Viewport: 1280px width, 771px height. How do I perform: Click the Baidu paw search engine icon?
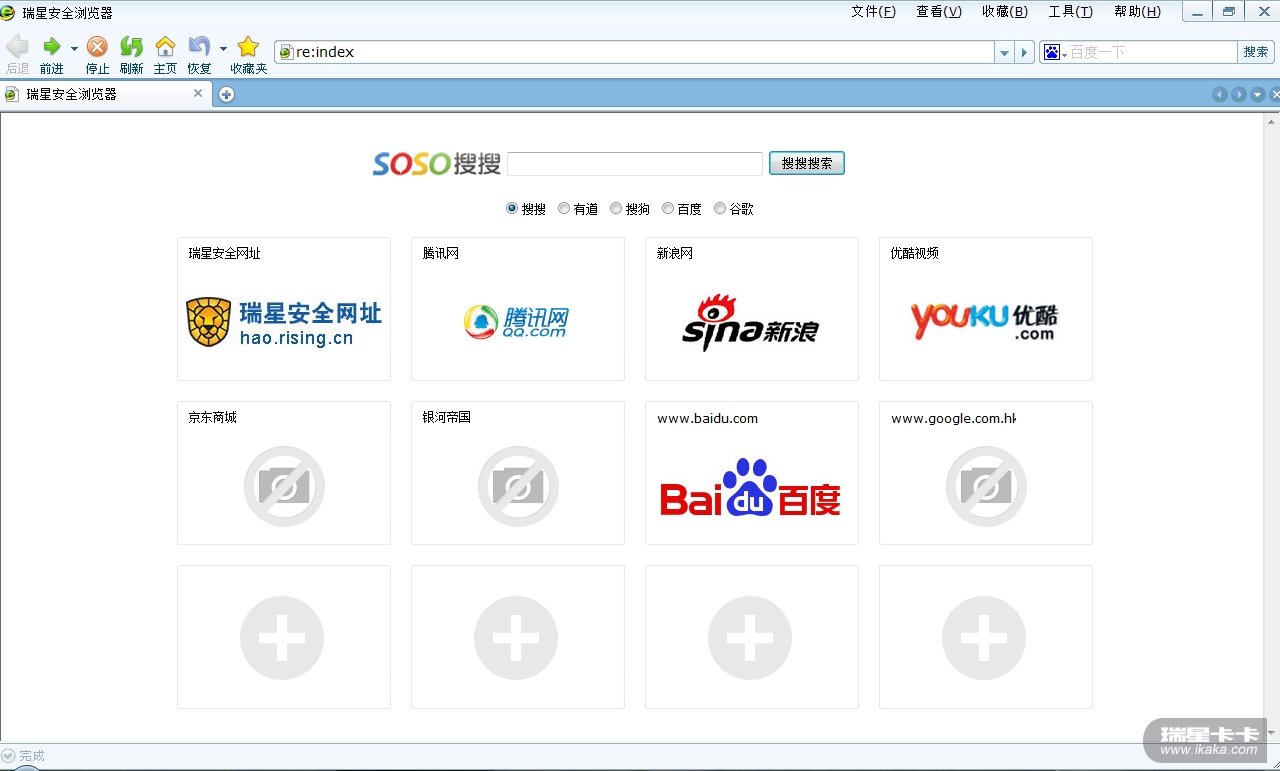pos(1051,52)
